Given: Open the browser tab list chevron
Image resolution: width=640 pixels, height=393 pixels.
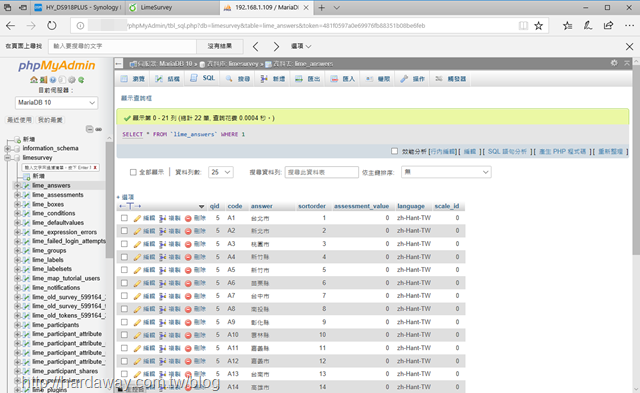Looking at the screenshot, I should (x=336, y=8).
